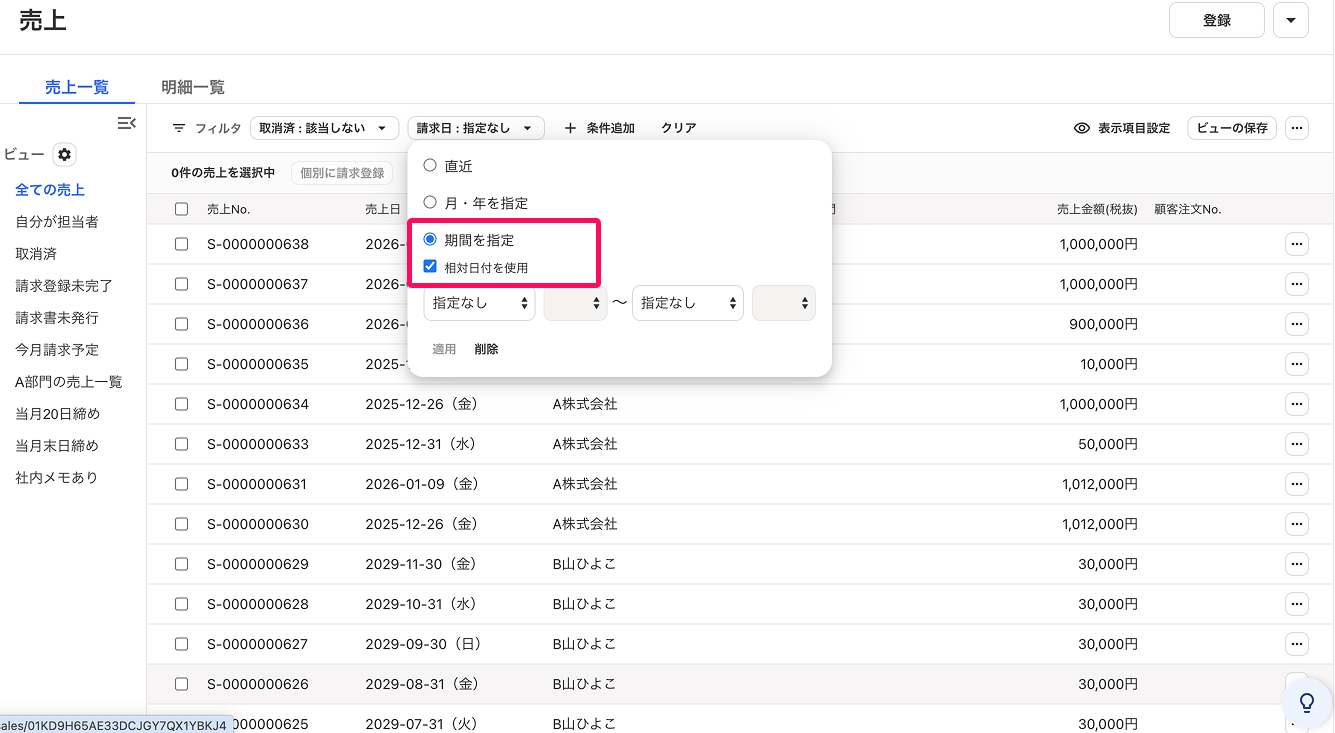Toggle select-all checkbox in table header

pyautogui.click(x=181, y=209)
